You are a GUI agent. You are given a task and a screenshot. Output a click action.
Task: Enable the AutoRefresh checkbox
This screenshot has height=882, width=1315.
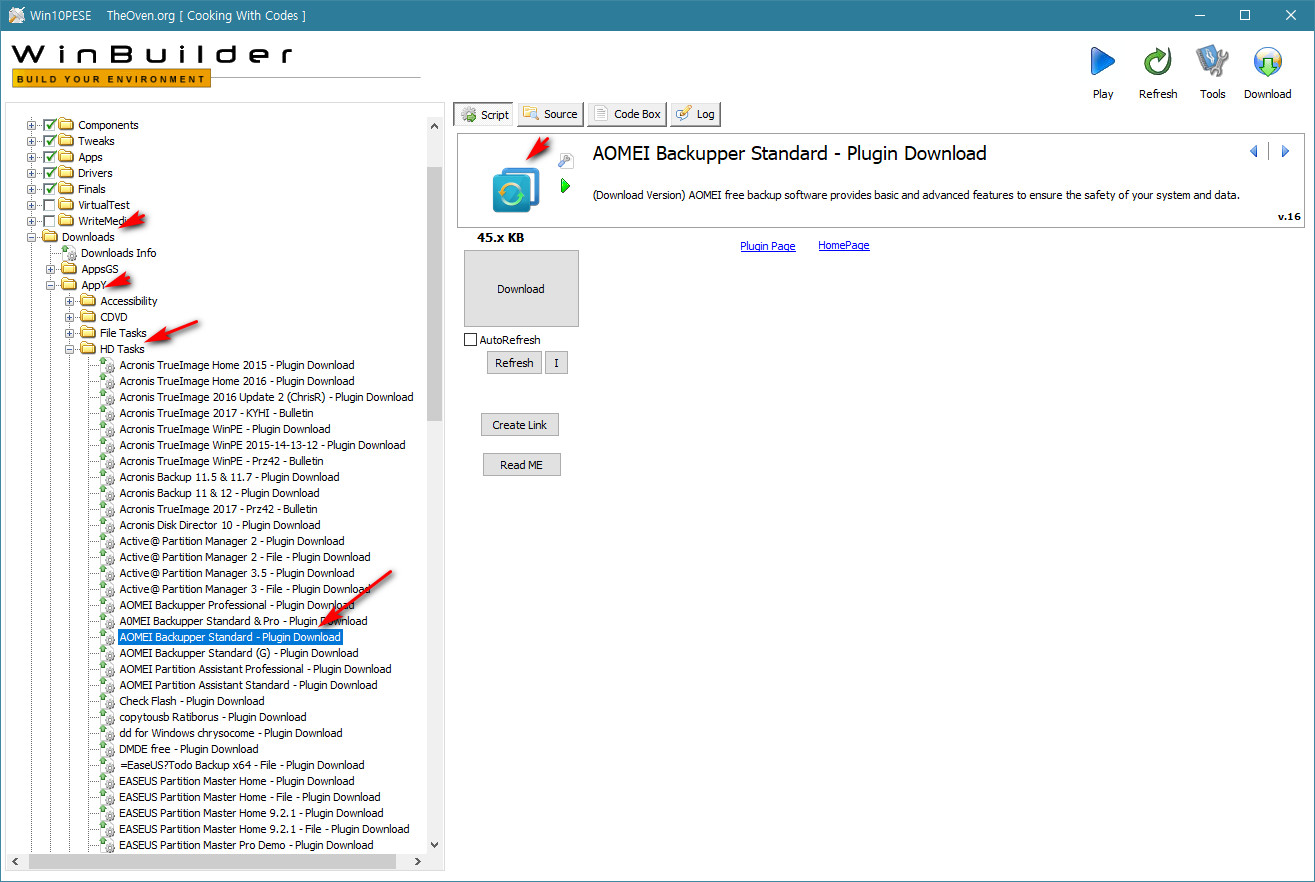pyautogui.click(x=471, y=340)
